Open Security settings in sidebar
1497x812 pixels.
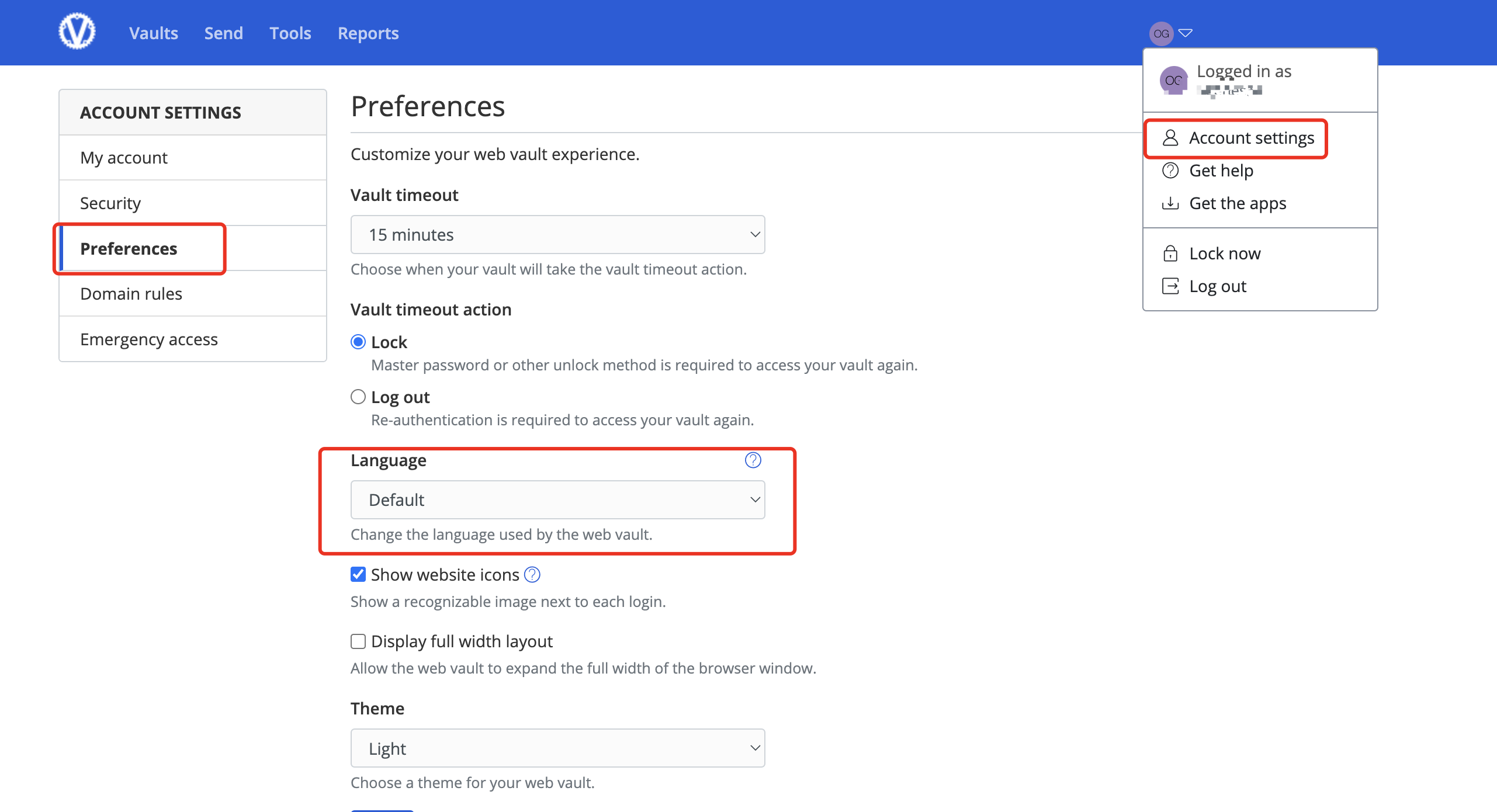click(x=110, y=203)
